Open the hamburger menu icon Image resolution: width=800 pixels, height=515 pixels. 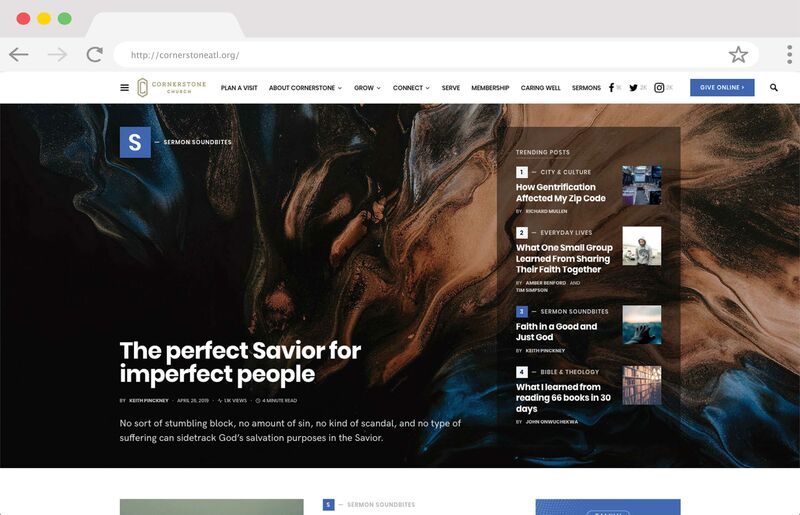pyautogui.click(x=124, y=88)
